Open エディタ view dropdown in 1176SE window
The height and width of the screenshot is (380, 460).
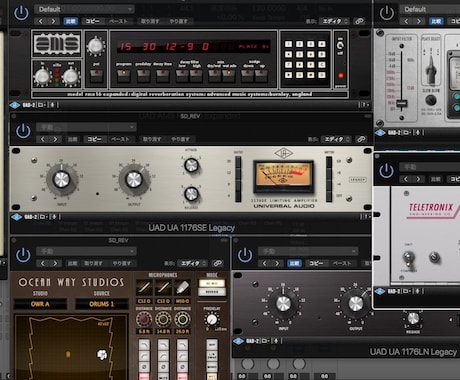tap(336, 139)
